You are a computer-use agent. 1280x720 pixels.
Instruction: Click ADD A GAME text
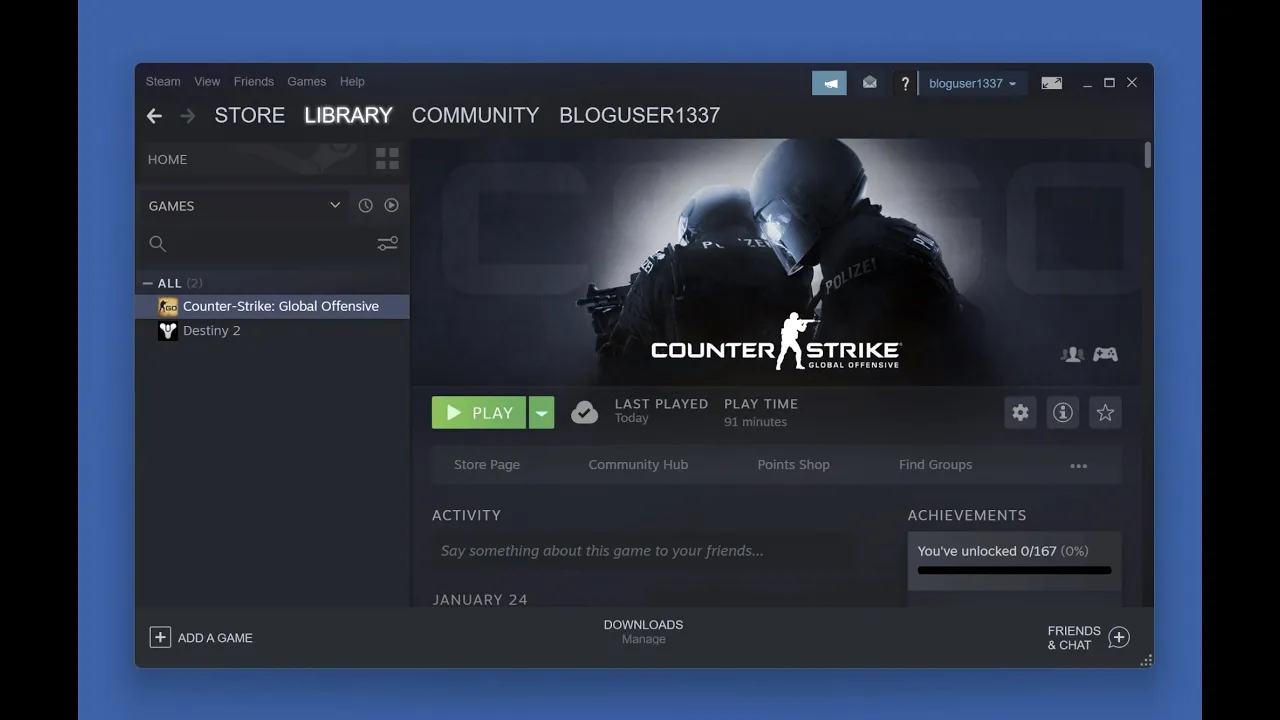point(215,638)
